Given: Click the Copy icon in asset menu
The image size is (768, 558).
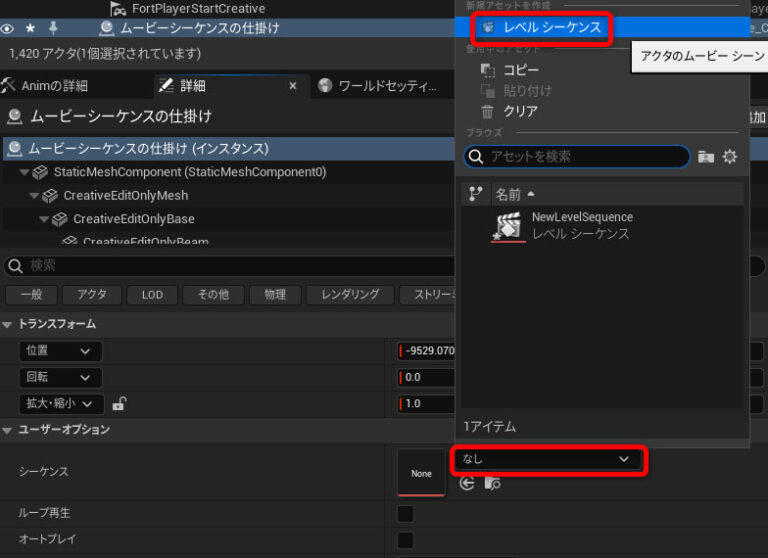Looking at the screenshot, I should [488, 70].
